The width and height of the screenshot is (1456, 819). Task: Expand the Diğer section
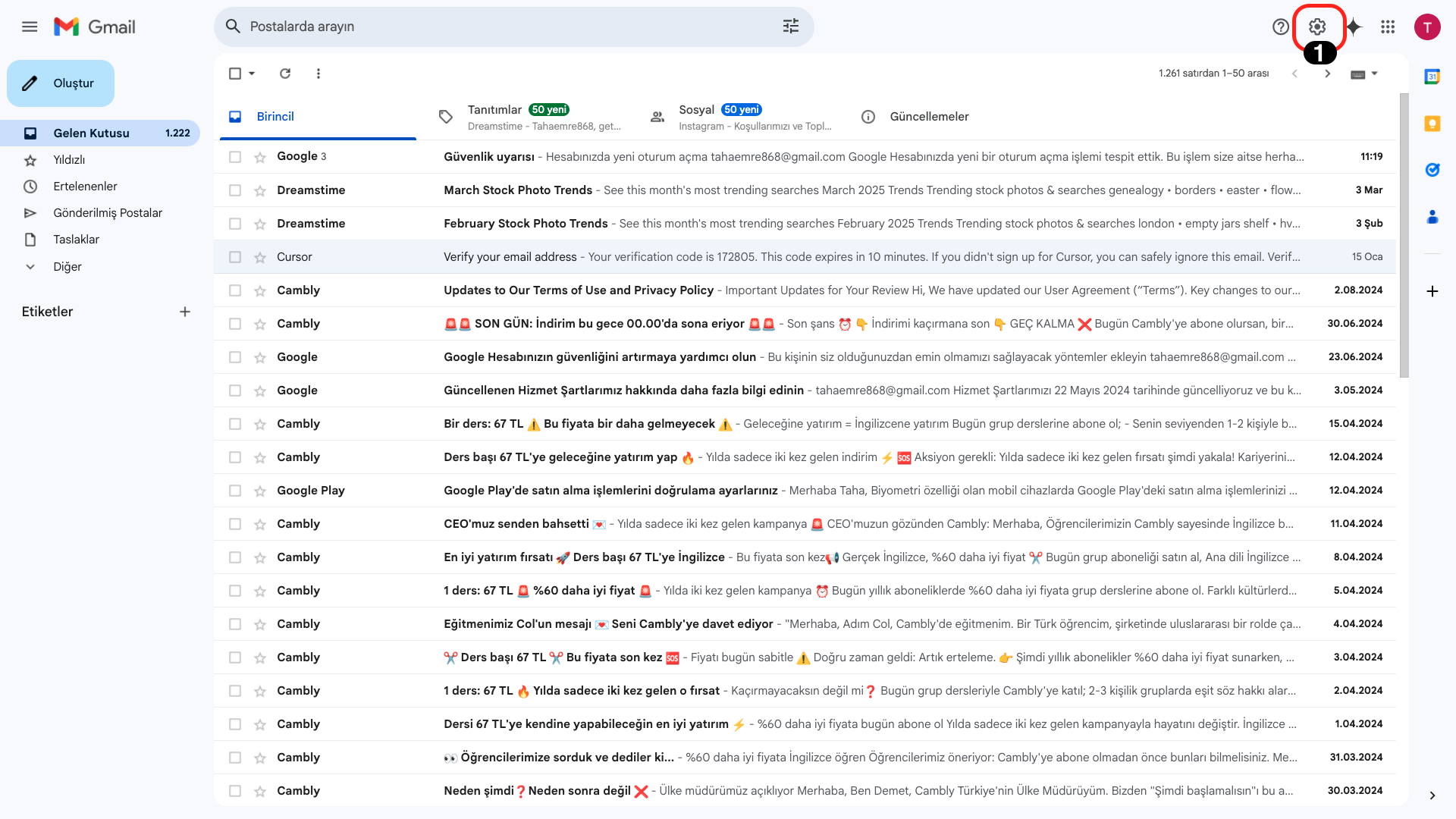[67, 267]
